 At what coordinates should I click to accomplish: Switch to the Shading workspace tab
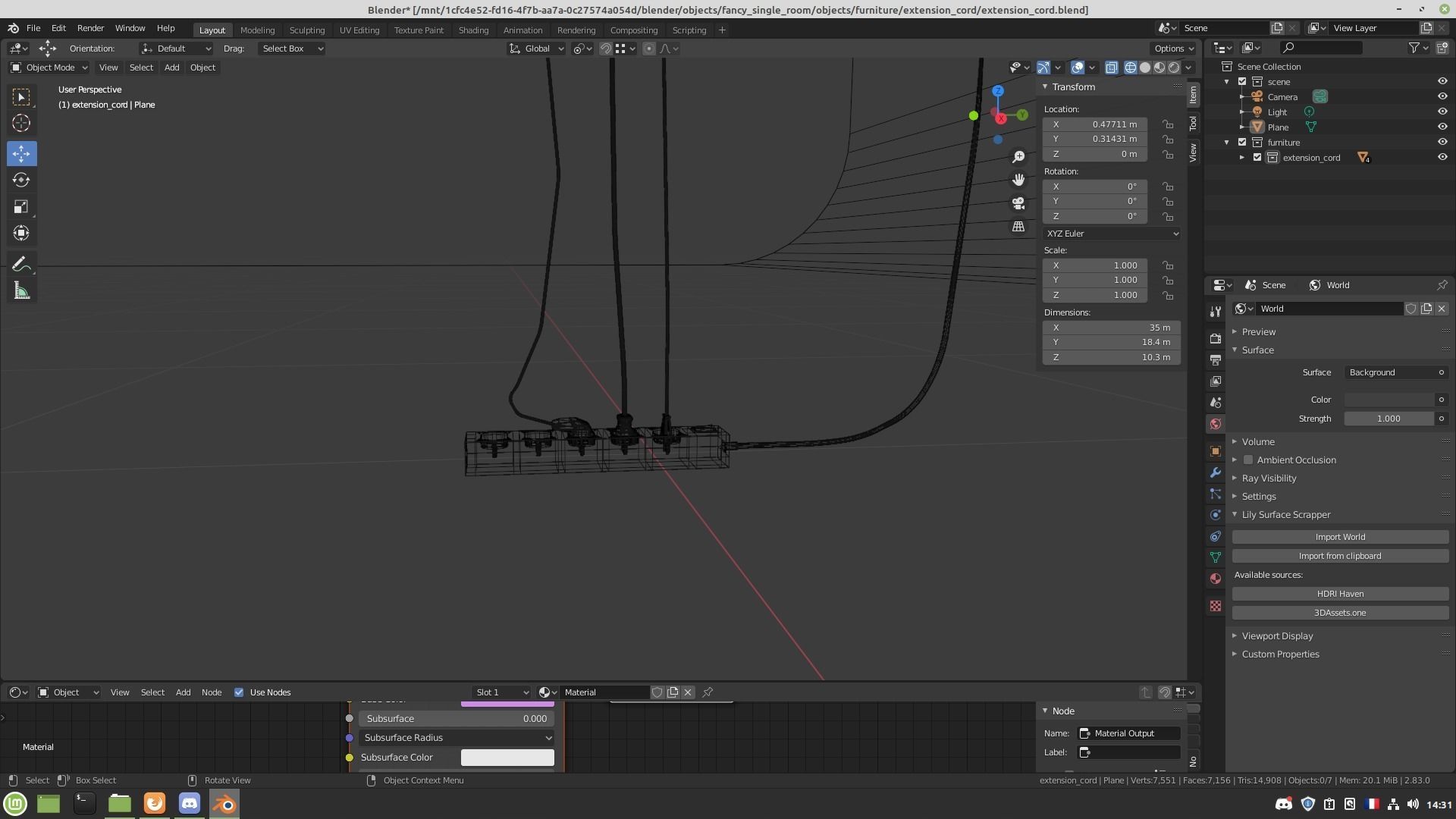(473, 30)
